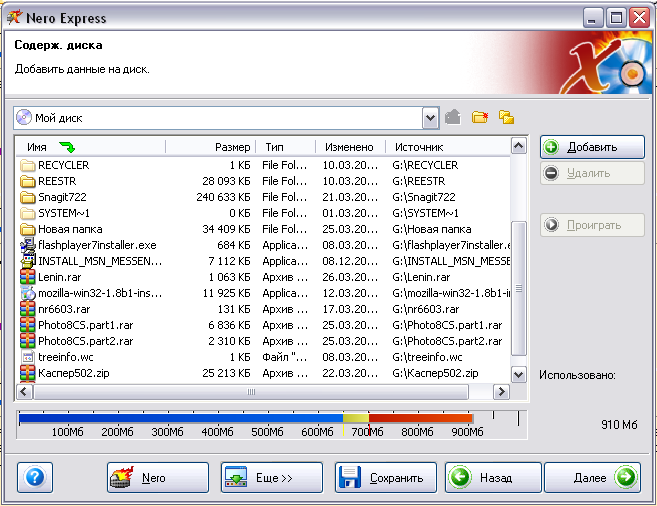
Task: Click the SYSTEM~1 folder icon
Action: tap(28, 213)
